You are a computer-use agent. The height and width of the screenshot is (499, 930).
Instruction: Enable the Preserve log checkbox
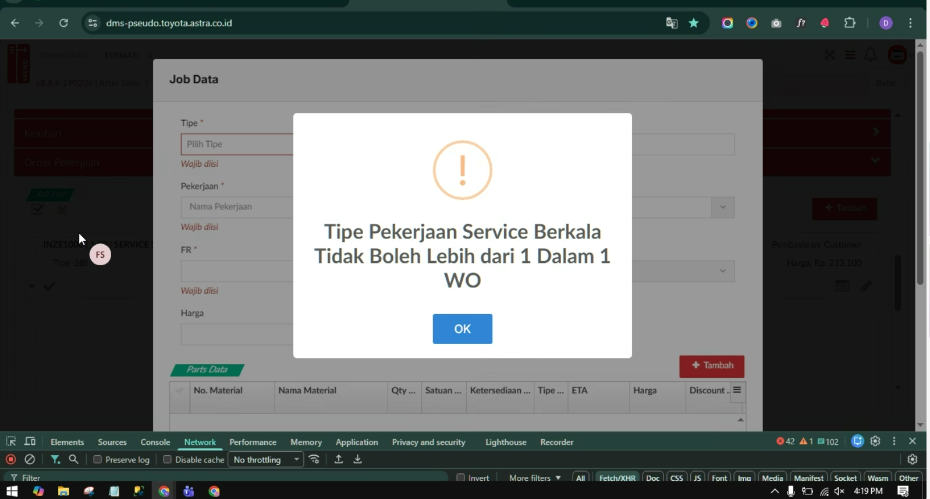click(x=98, y=460)
